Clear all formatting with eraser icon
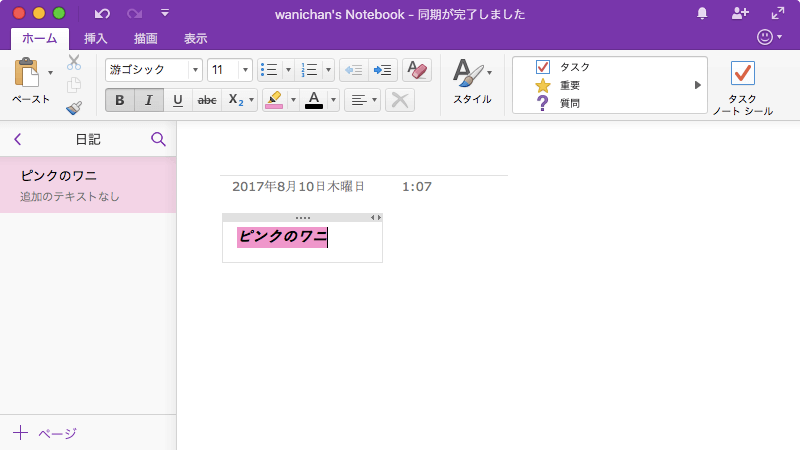 tap(417, 70)
